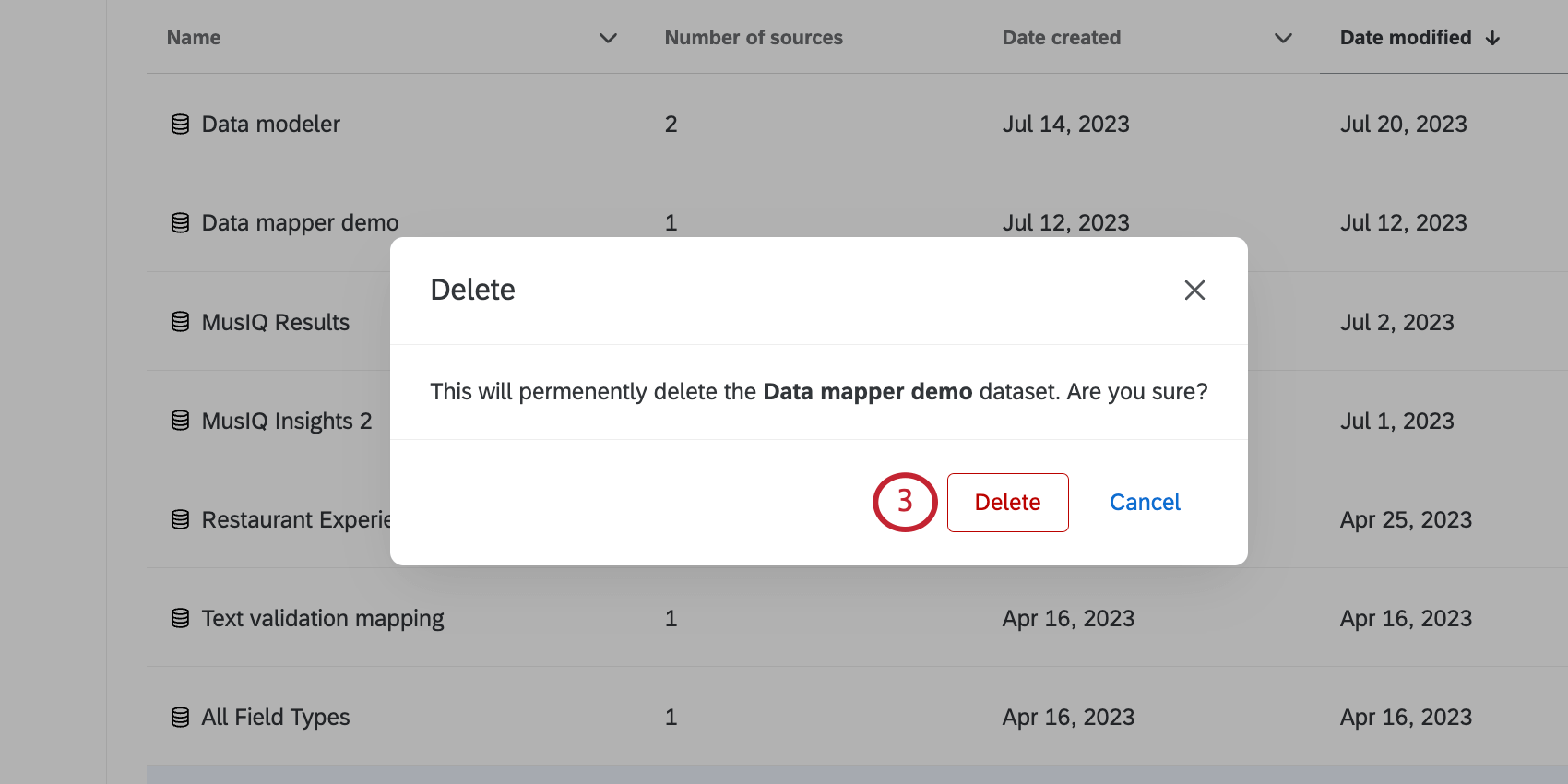
Task: Sort by the Date modified header
Action: click(1405, 38)
